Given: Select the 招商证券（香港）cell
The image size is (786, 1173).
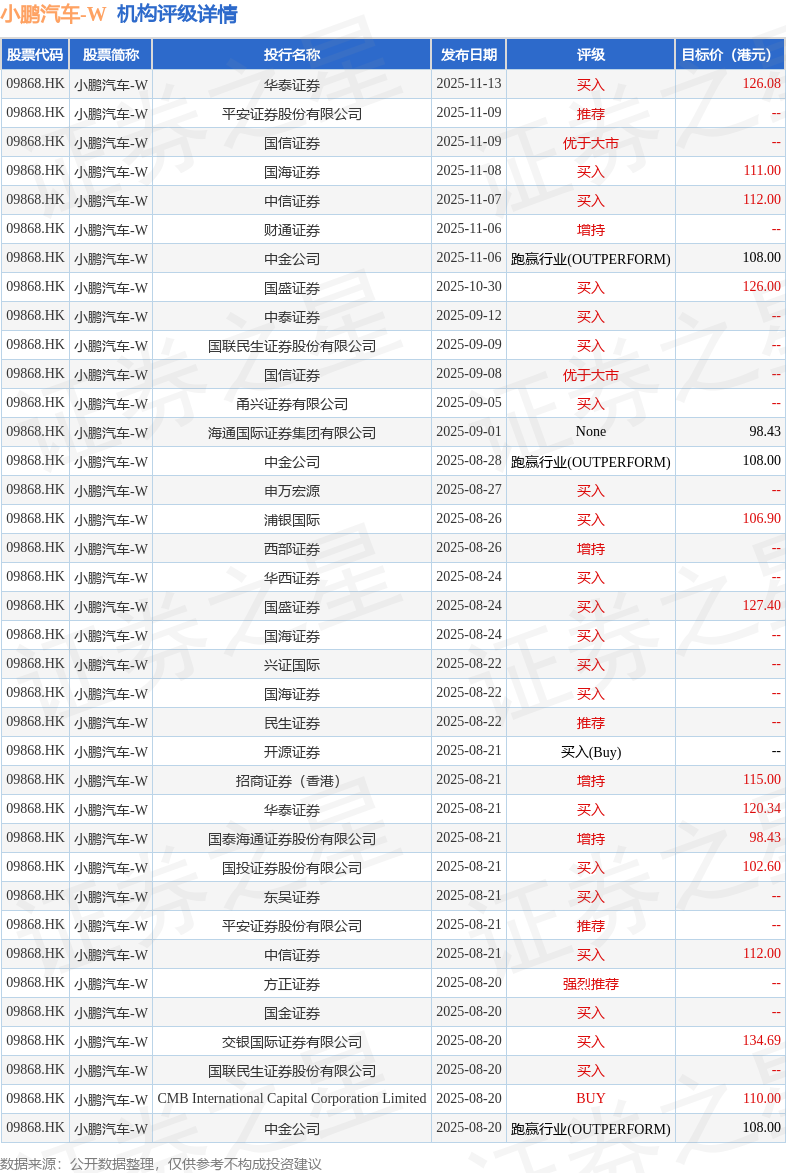Looking at the screenshot, I should pyautogui.click(x=292, y=780).
